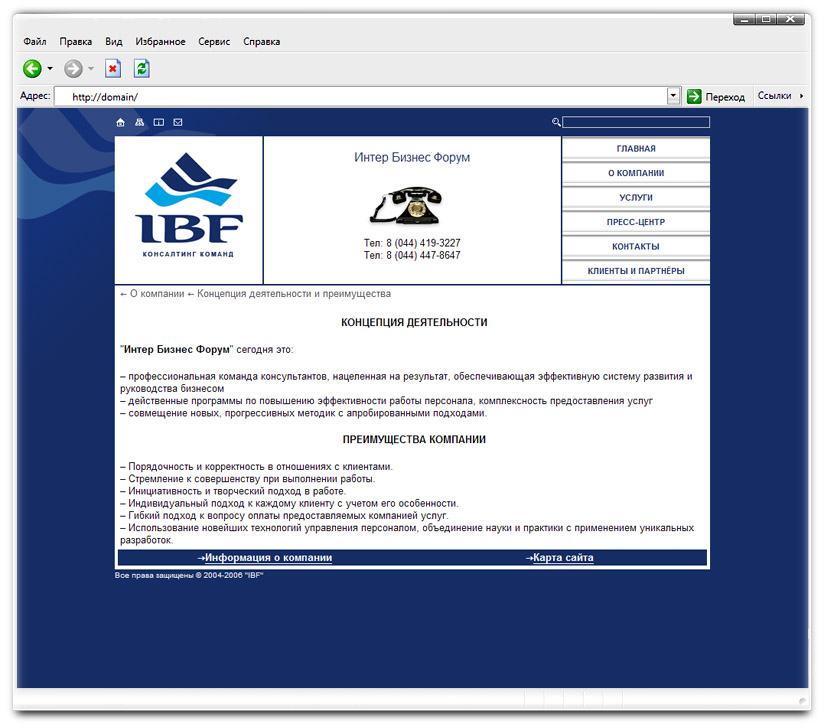825x728 pixels.
Task: Open the envelope contact icon in site header
Action: click(178, 122)
